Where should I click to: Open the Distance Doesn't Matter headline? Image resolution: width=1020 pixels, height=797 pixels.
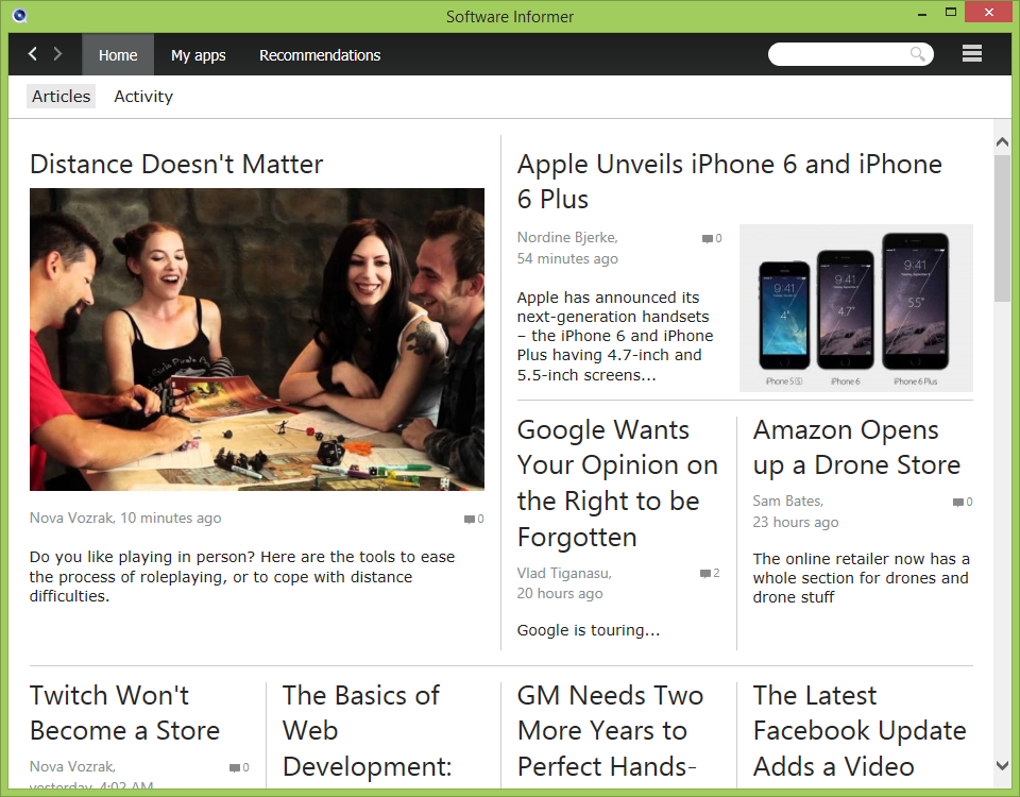[176, 164]
